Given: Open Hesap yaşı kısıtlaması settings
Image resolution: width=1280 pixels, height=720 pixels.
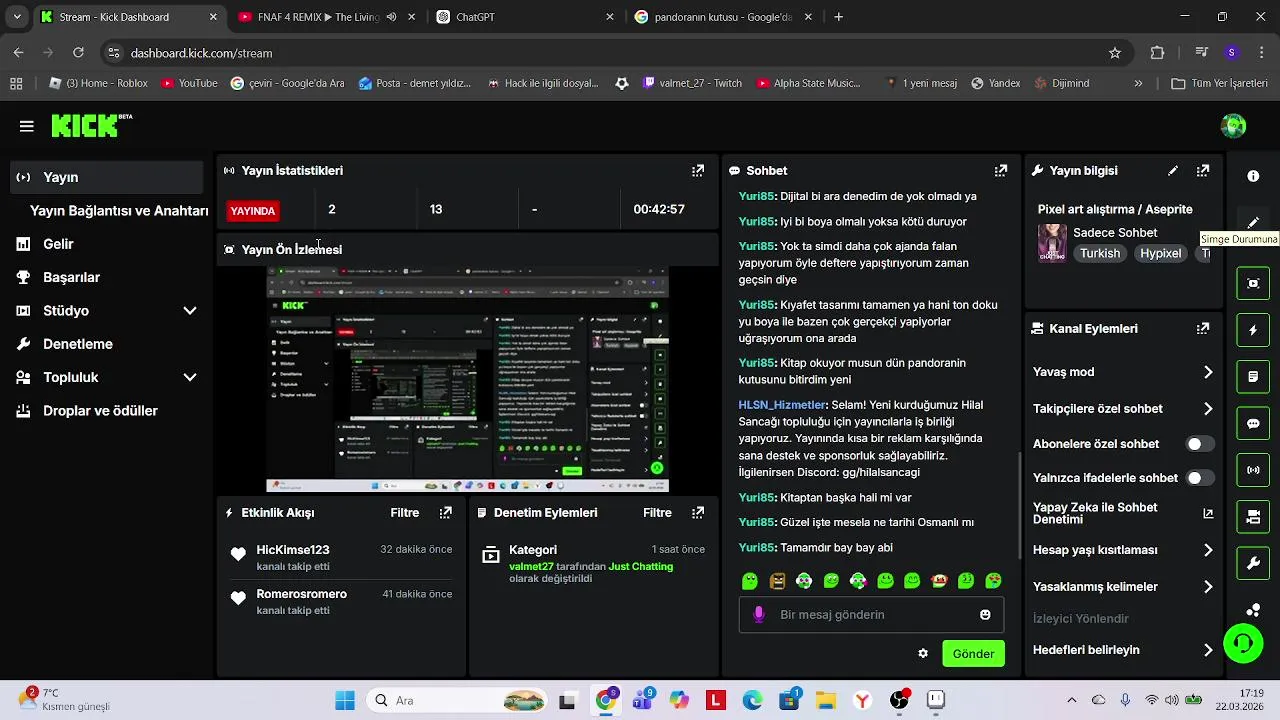Looking at the screenshot, I should [1123, 550].
